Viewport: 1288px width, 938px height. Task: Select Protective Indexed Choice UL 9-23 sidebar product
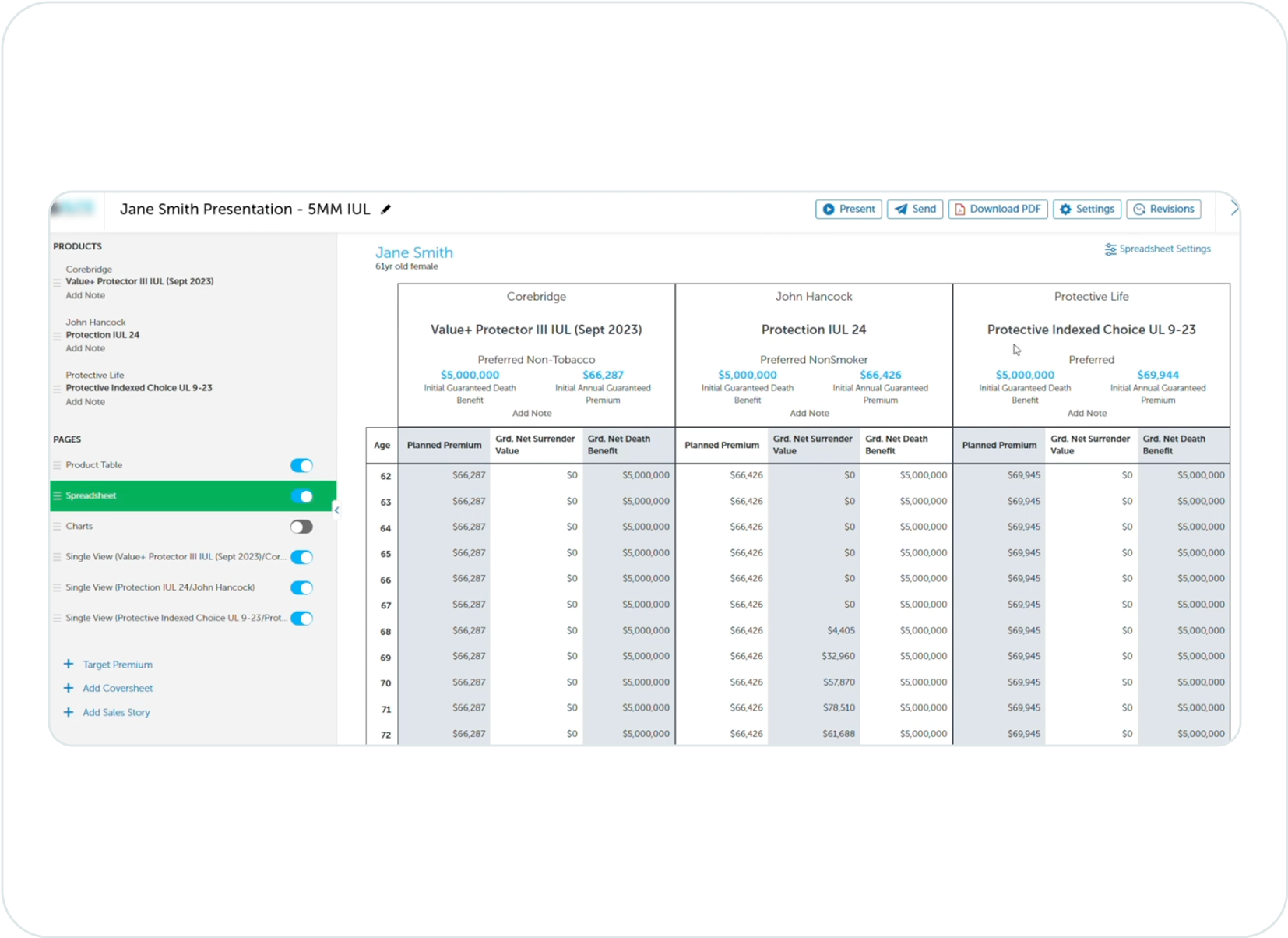pyautogui.click(x=139, y=388)
